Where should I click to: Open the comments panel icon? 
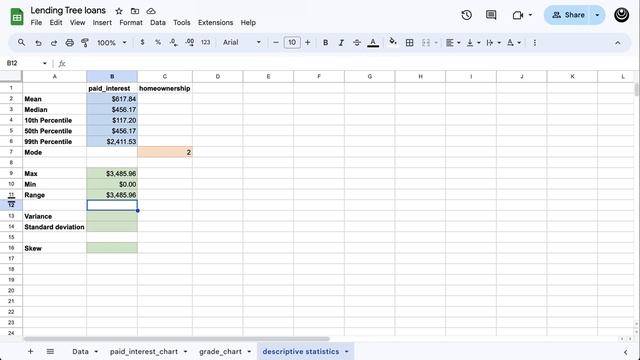pos(491,15)
